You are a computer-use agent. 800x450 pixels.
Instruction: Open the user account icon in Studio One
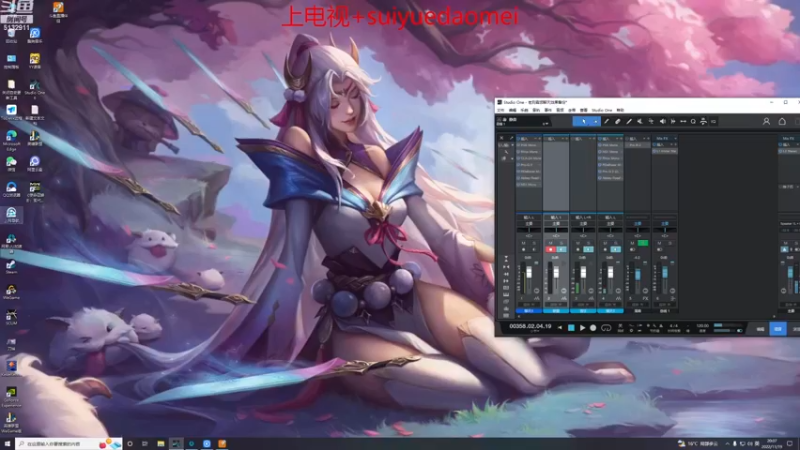pos(766,121)
